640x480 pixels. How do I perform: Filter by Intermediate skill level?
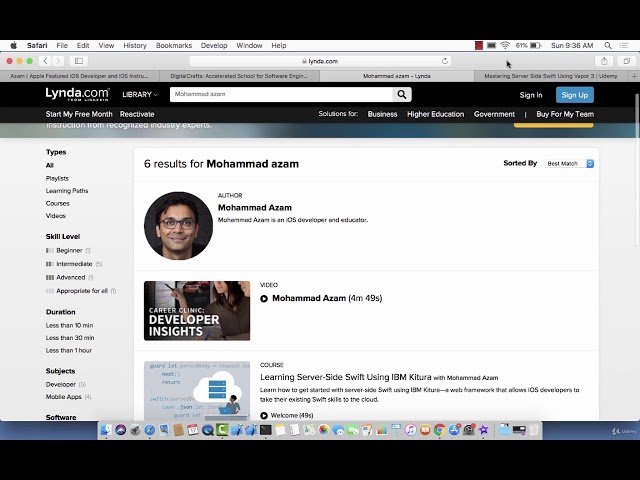coord(74,264)
